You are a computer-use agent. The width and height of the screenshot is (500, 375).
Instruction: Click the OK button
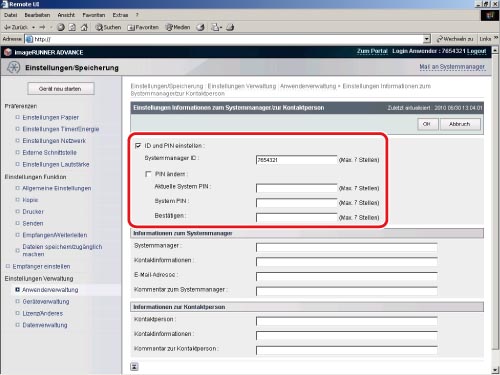tap(427, 124)
